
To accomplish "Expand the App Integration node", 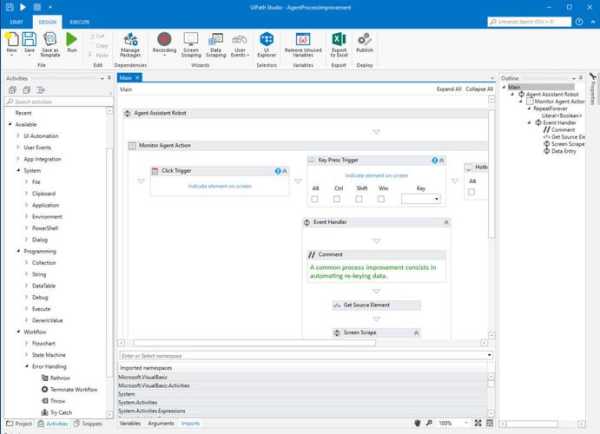I will tap(18, 159).
